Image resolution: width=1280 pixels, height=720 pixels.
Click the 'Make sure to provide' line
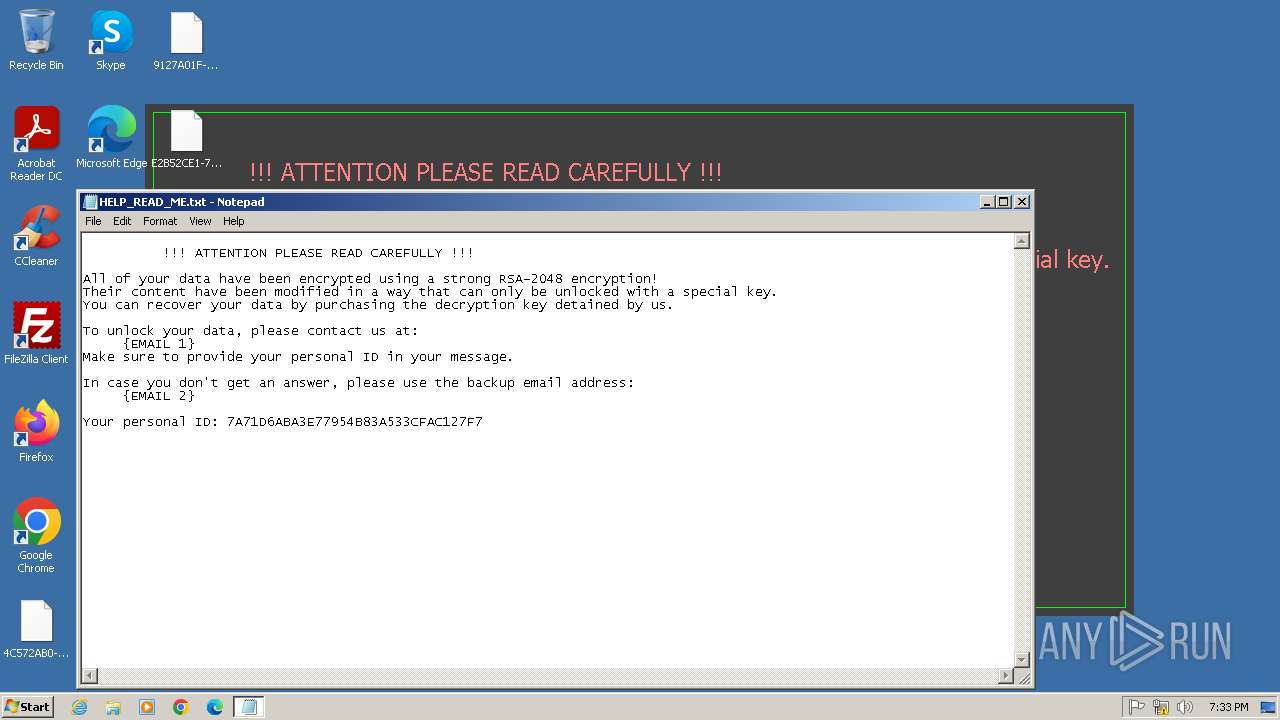point(298,357)
